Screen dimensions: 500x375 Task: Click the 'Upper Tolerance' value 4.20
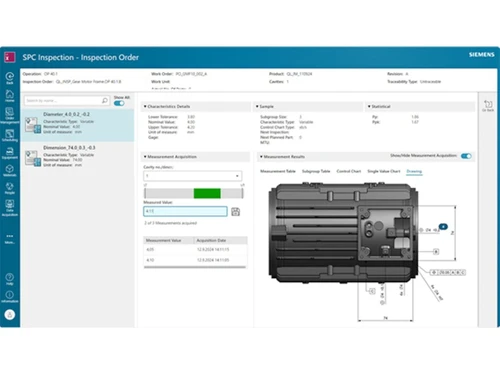coord(191,127)
